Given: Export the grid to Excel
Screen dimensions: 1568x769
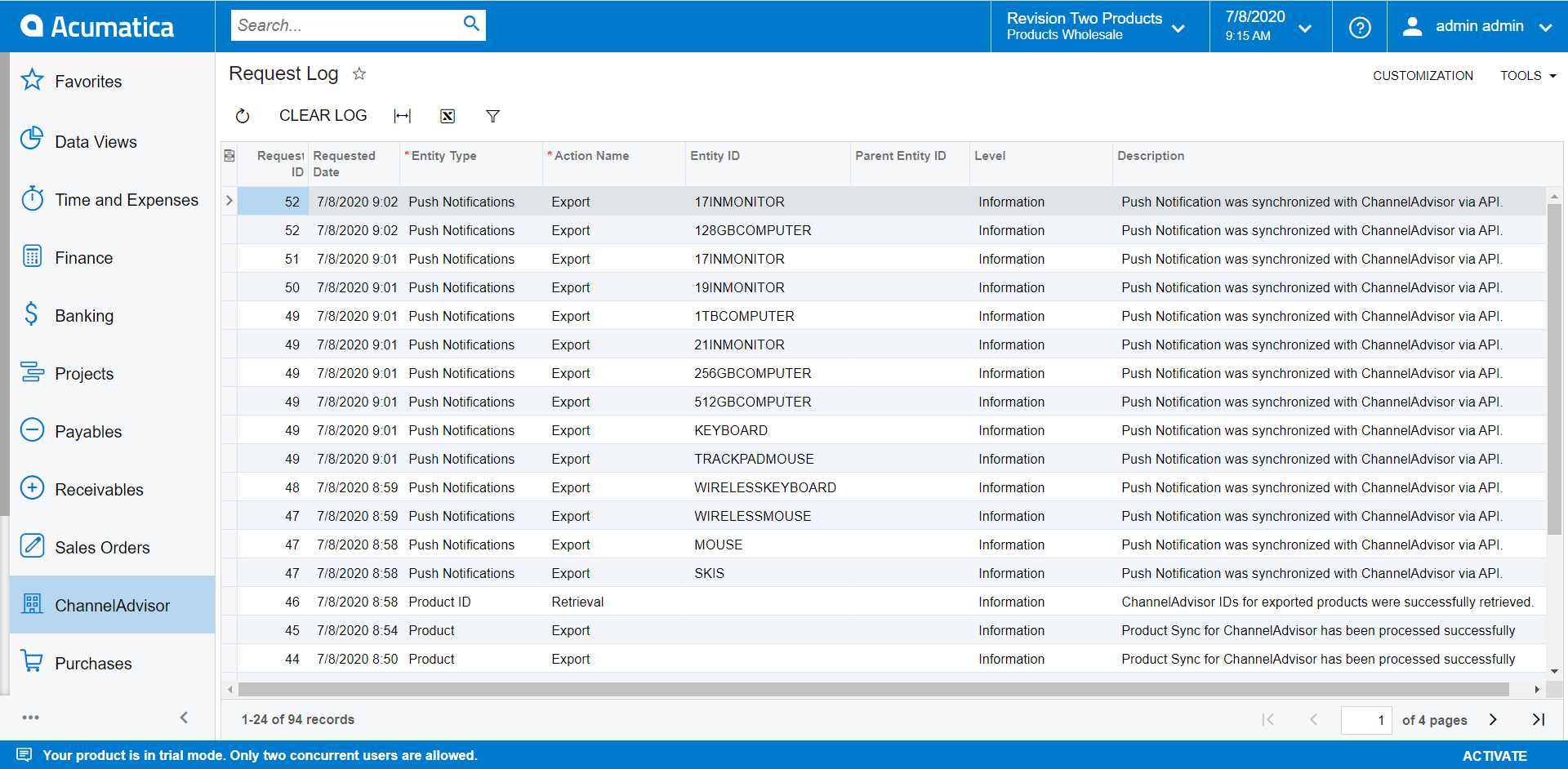Looking at the screenshot, I should coord(448,116).
